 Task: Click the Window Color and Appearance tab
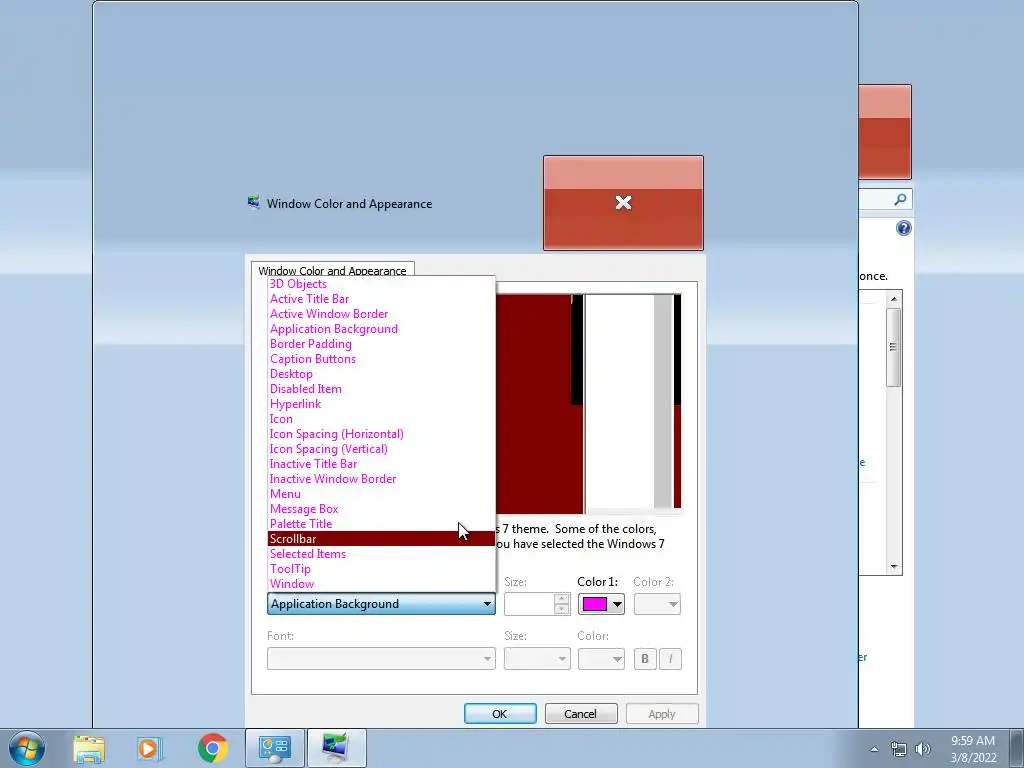pyautogui.click(x=332, y=270)
